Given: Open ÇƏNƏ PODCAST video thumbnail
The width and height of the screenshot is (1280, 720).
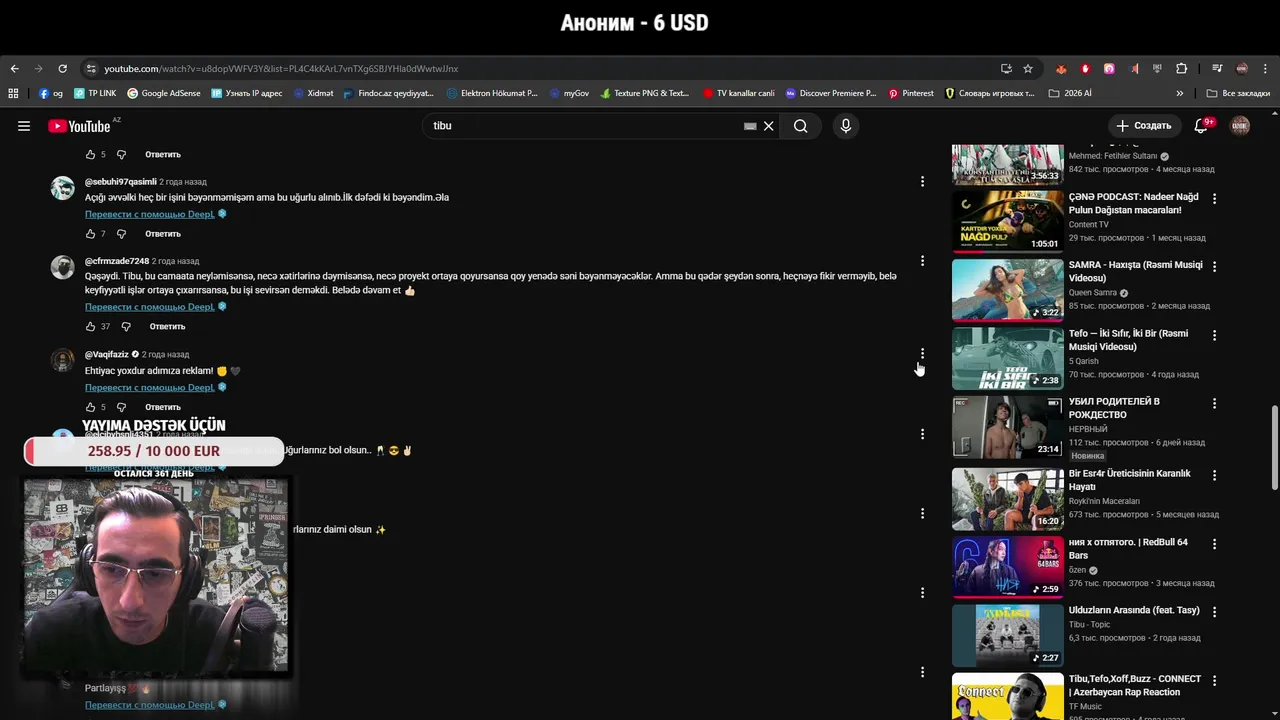Looking at the screenshot, I should coord(1007,221).
